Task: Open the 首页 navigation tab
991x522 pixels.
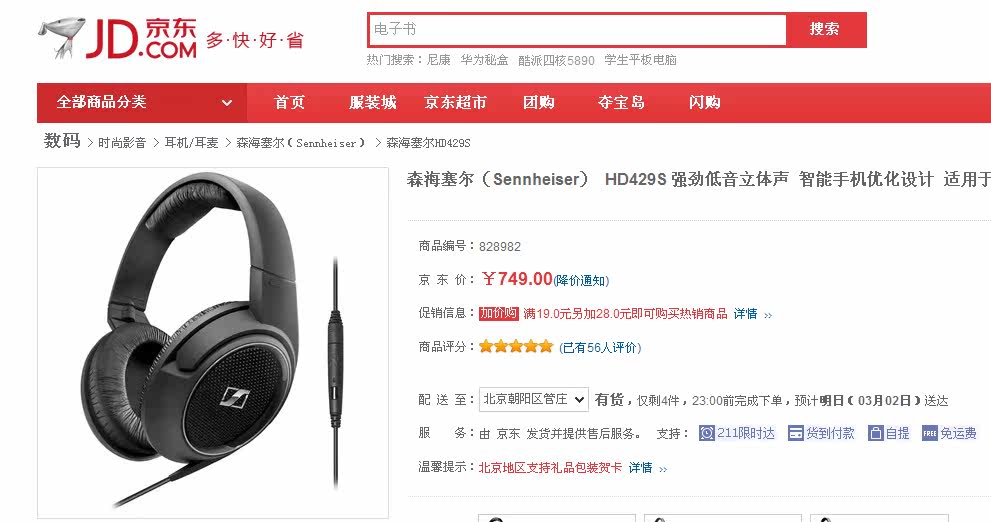Action: [289, 102]
